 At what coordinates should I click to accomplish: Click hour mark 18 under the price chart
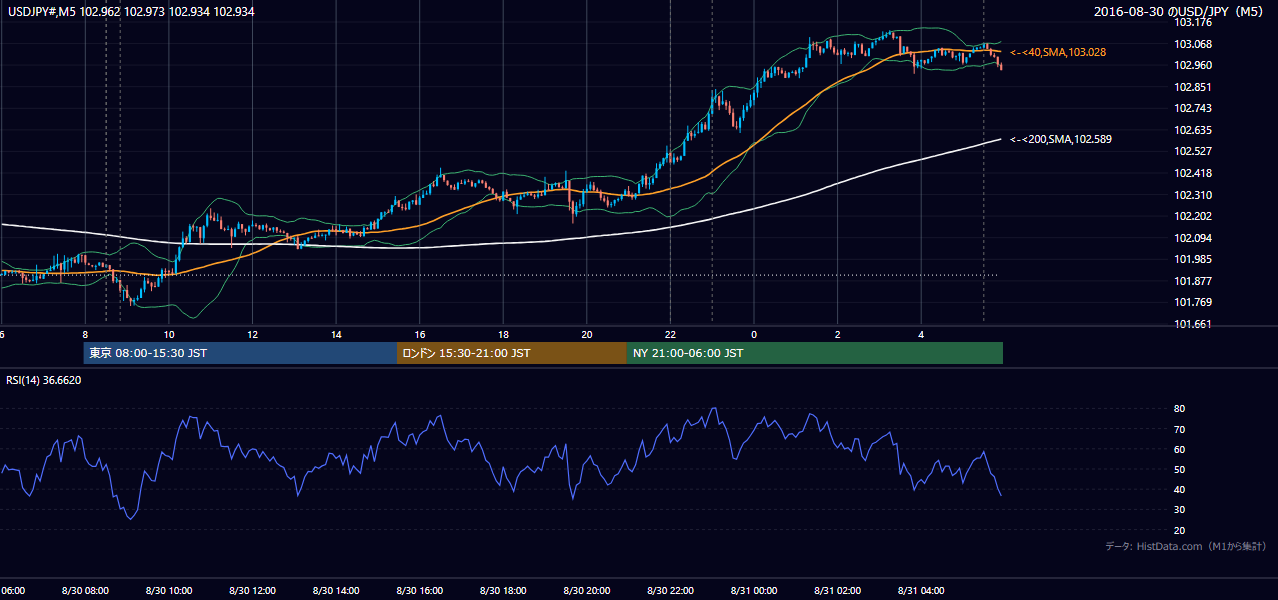click(x=503, y=335)
